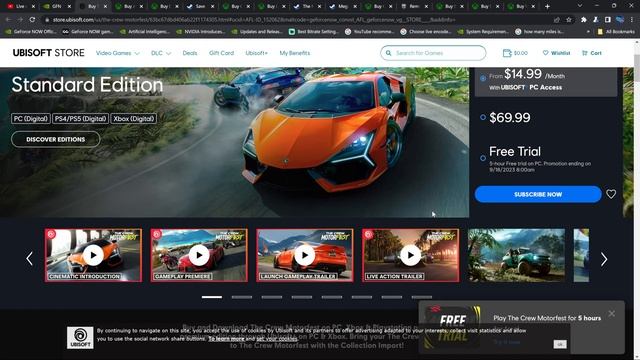640x360 pixels.
Task: Switch to the Live YouTube tab
Action: point(19,6)
